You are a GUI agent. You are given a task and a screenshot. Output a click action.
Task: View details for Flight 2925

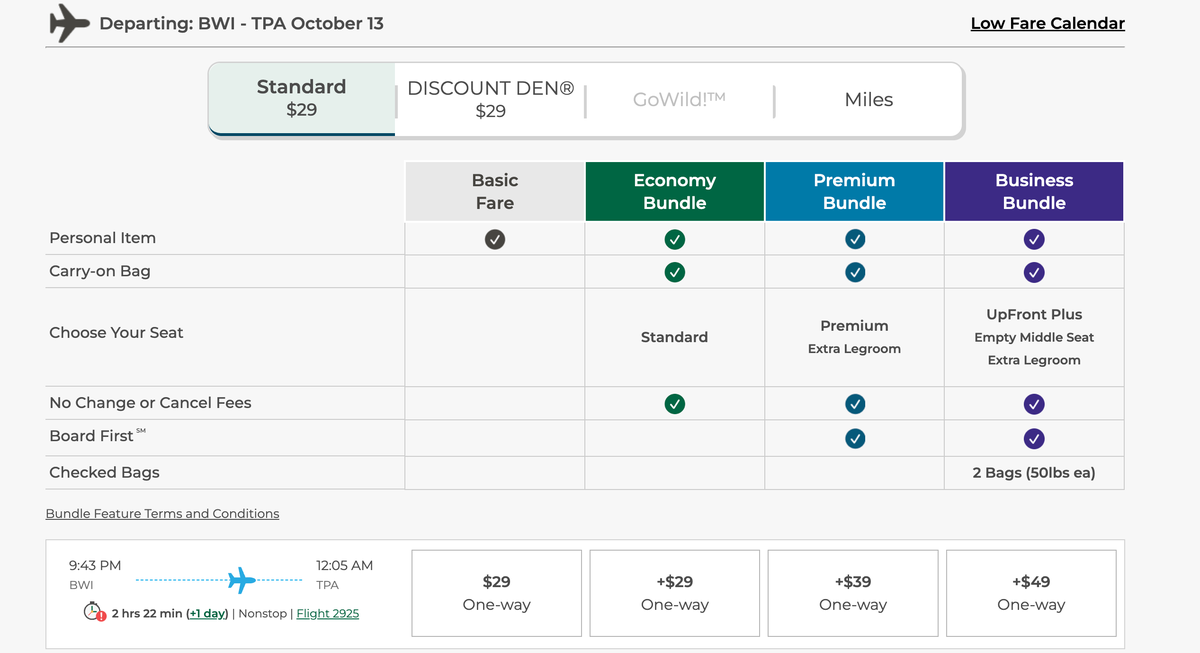click(x=327, y=613)
